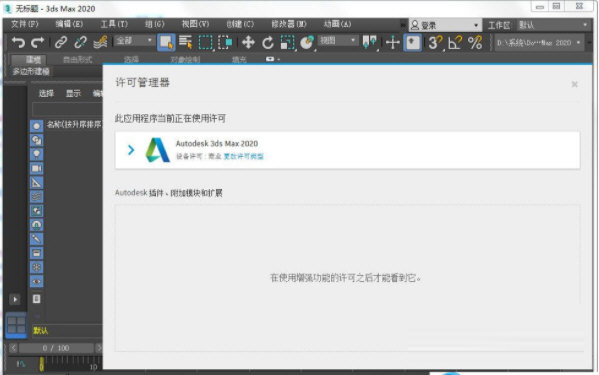Click time slider 0 / 100
The width and height of the screenshot is (599, 375).
tap(56, 348)
